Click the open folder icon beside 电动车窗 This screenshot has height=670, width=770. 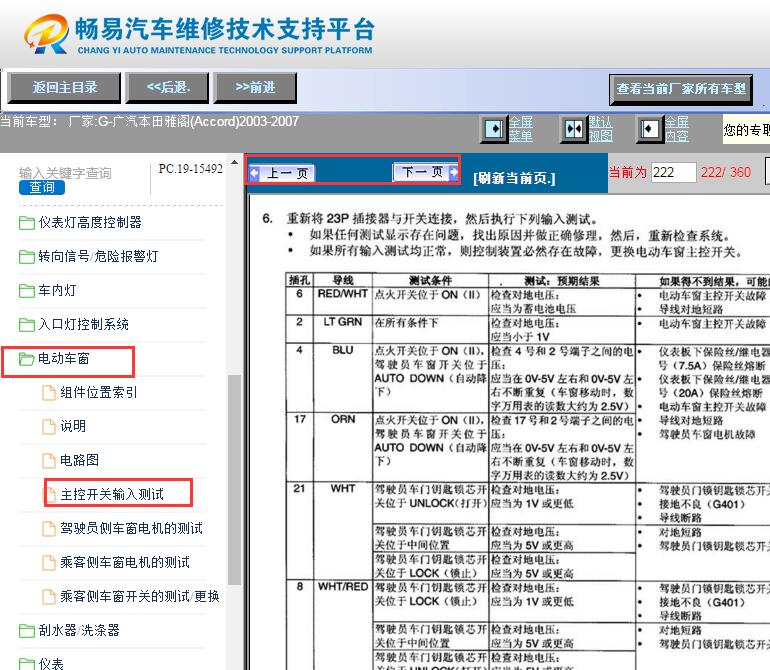(x=27, y=359)
